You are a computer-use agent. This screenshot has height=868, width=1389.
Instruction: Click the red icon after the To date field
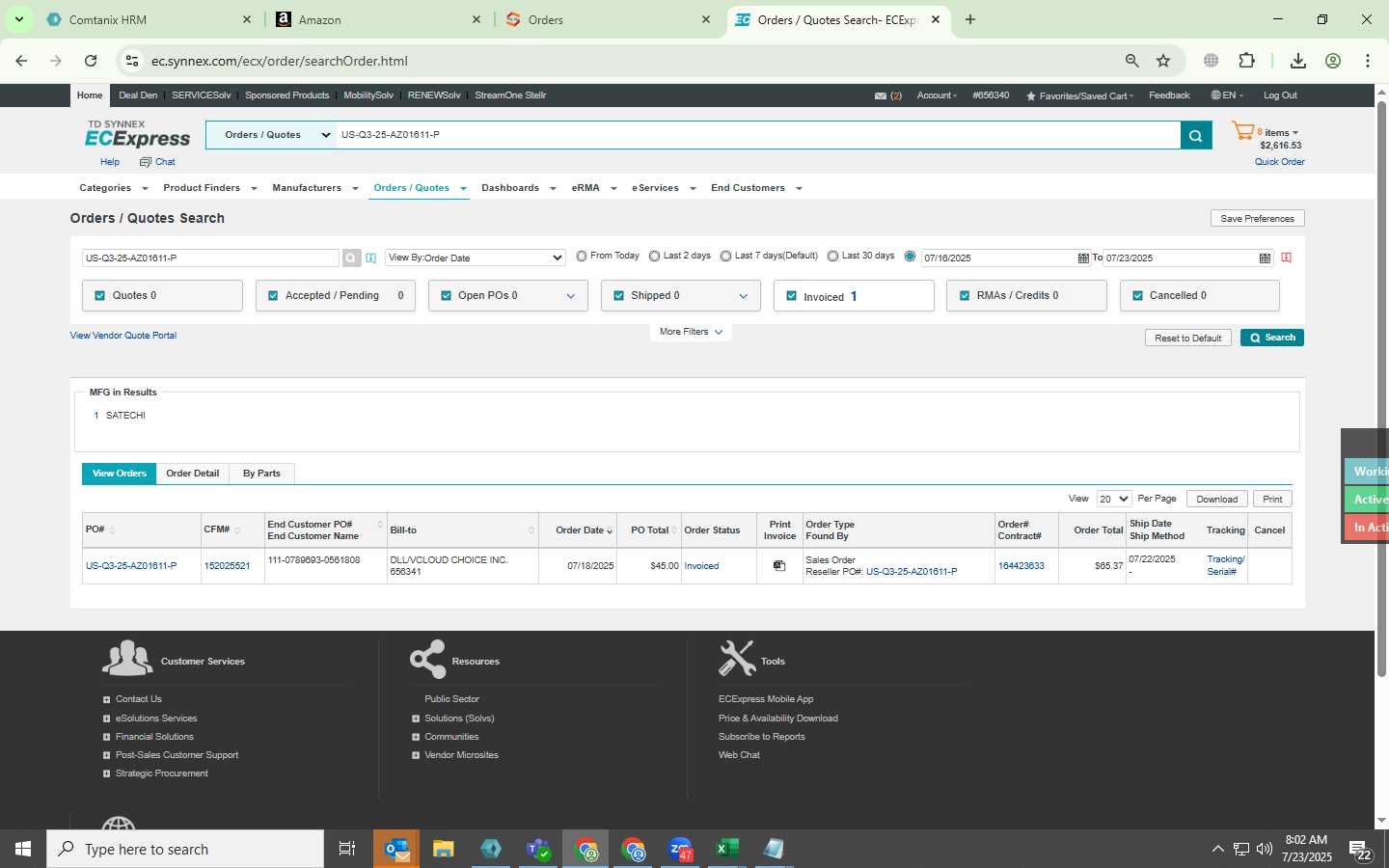pos(1286,258)
